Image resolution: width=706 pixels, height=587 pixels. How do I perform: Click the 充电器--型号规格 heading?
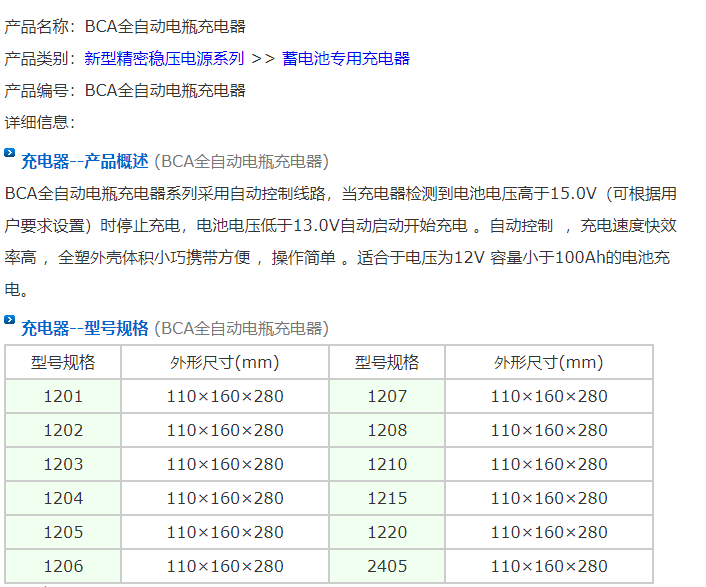pos(85,328)
